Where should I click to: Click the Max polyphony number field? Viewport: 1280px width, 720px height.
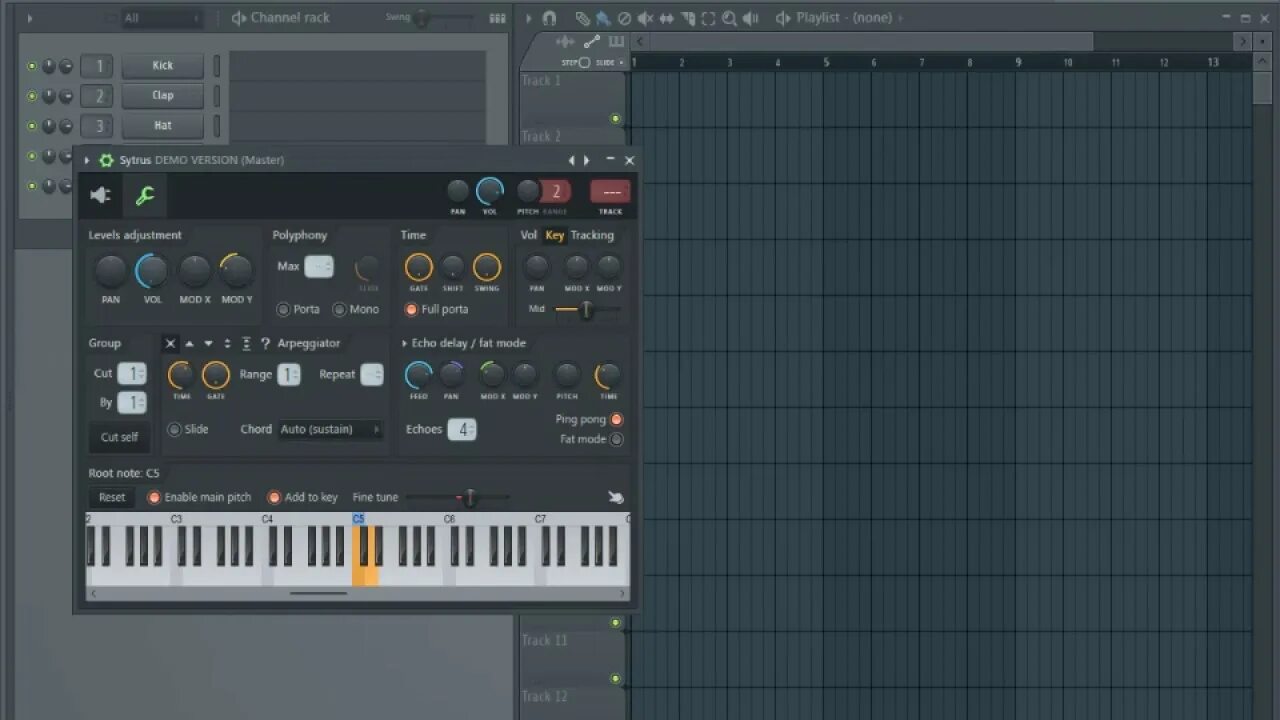tap(319, 267)
